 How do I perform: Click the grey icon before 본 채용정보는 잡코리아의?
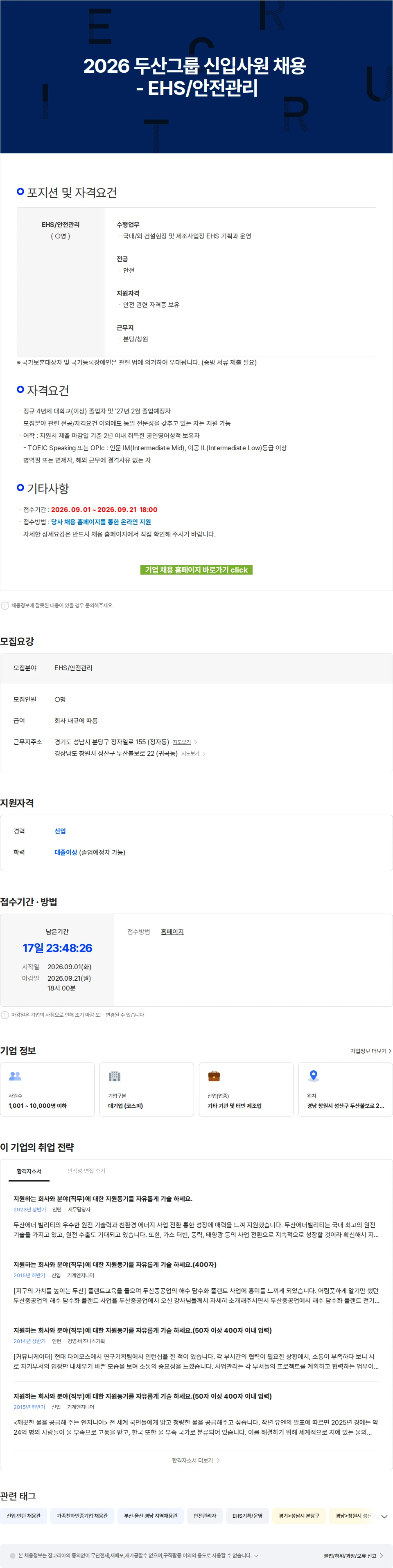[13, 1555]
